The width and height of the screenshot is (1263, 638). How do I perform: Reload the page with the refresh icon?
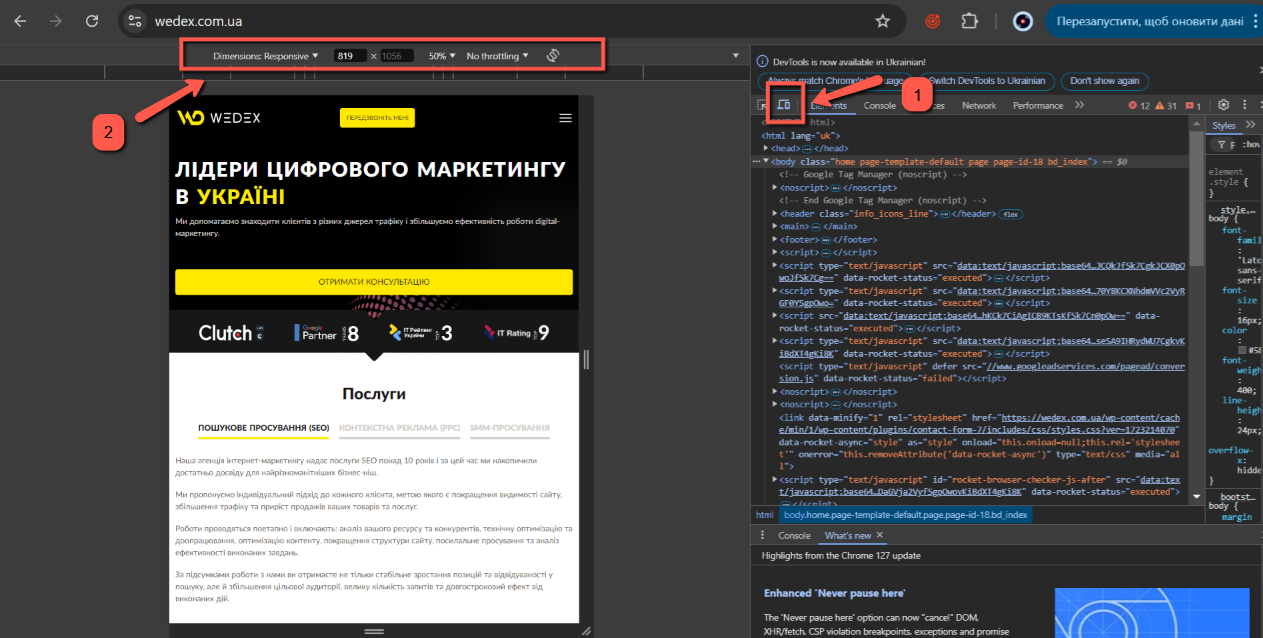[93, 21]
